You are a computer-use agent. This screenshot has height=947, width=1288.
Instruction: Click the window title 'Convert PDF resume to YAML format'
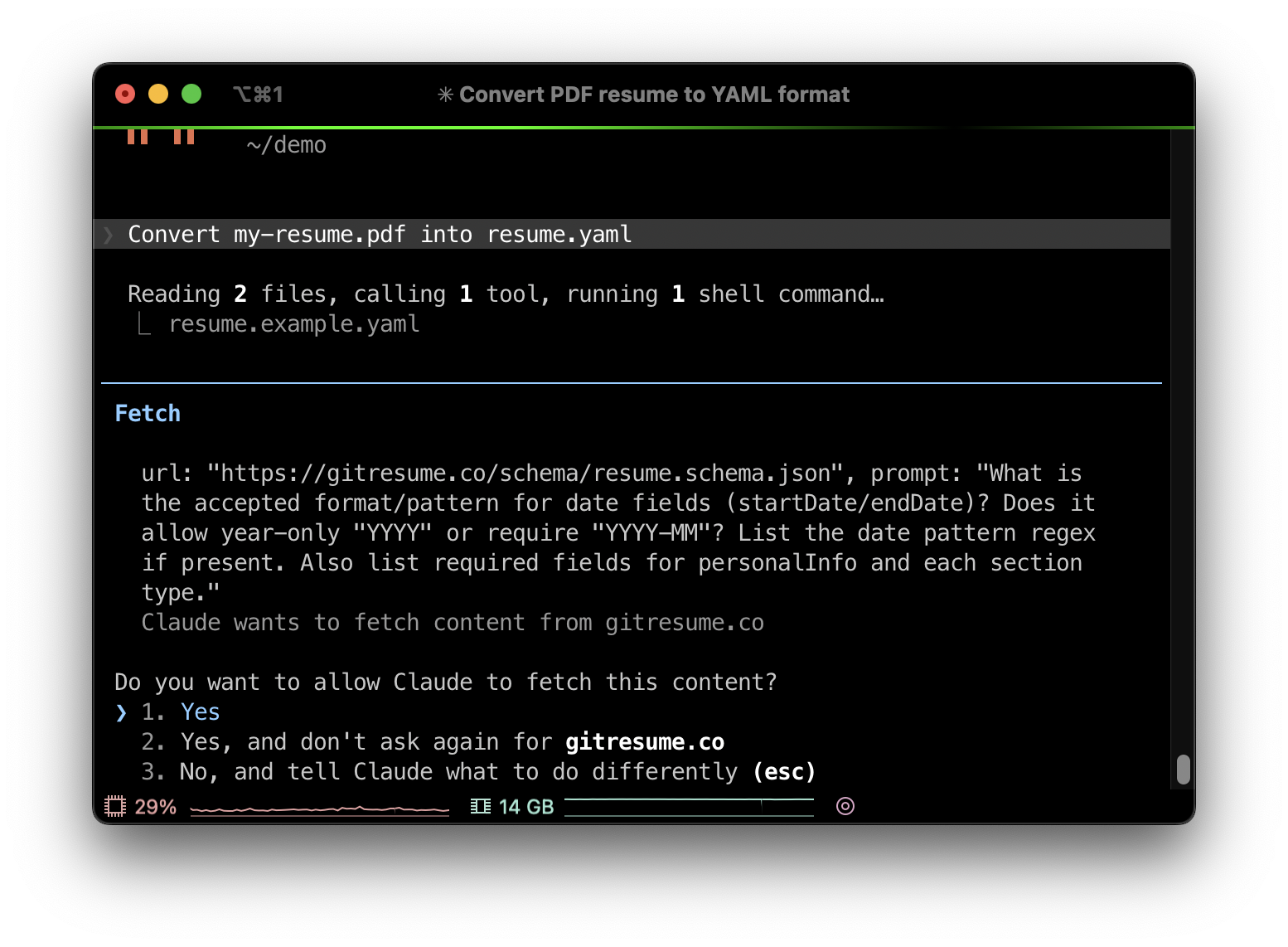pos(655,95)
